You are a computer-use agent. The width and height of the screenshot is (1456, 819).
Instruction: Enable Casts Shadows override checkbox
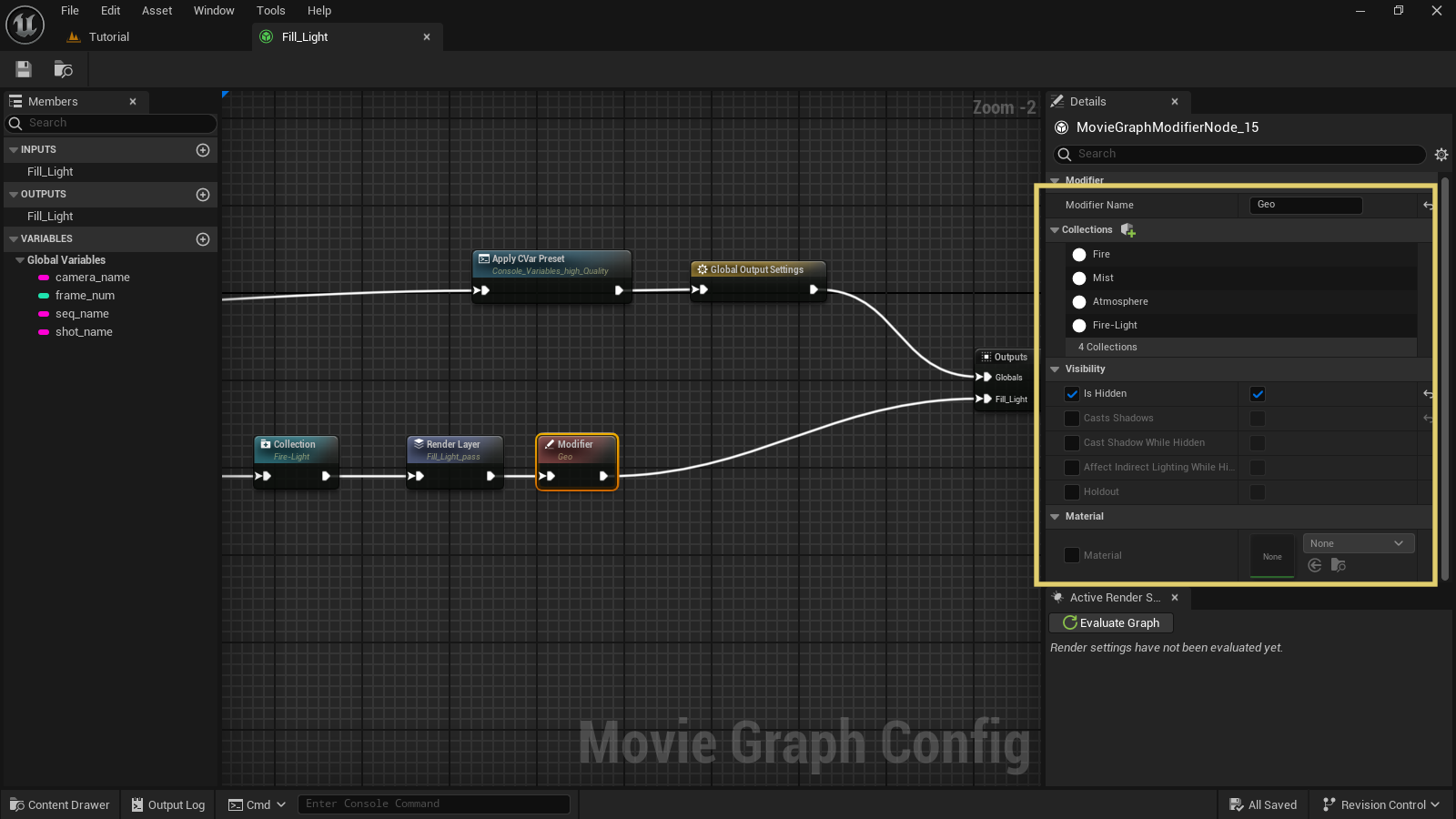(x=1072, y=419)
